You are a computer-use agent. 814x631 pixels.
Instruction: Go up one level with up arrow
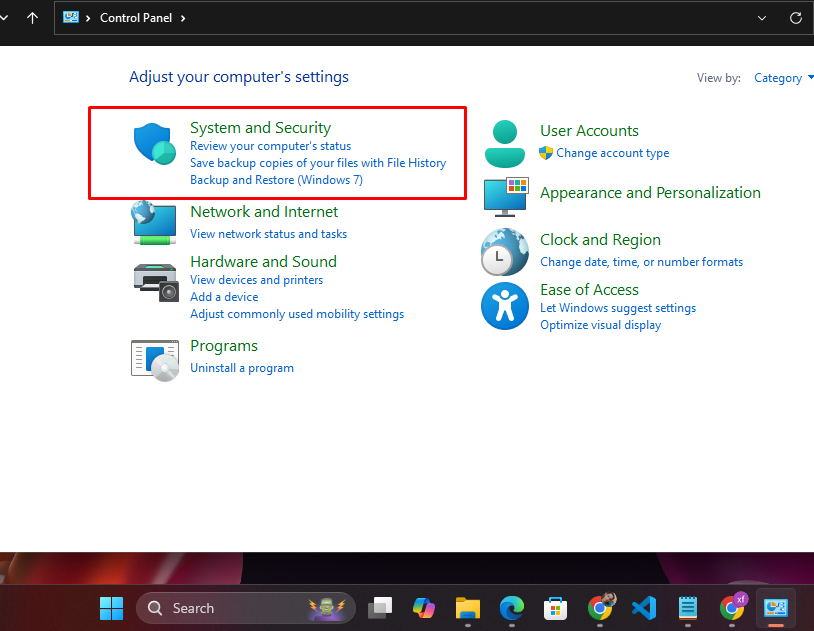point(33,18)
